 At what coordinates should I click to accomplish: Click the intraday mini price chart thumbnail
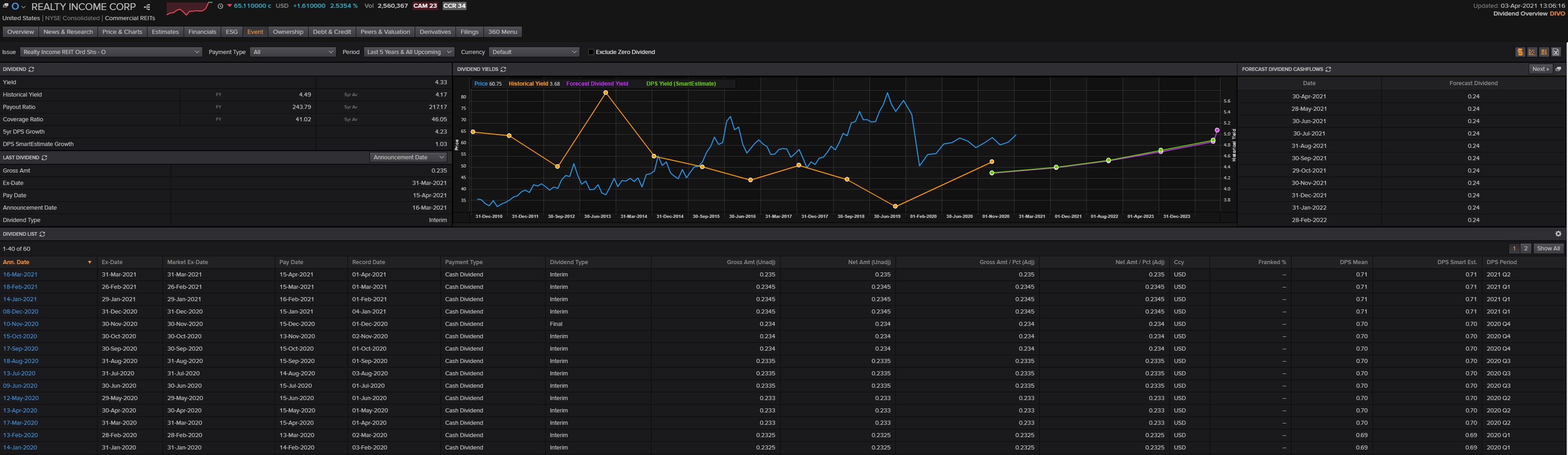pos(189,8)
